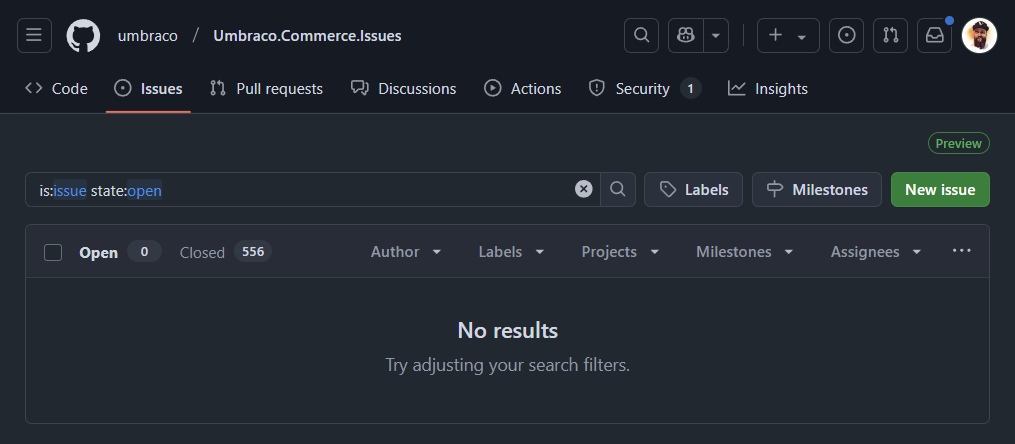Open the pull requests icon in header
The image size is (1015, 444).
click(891, 36)
